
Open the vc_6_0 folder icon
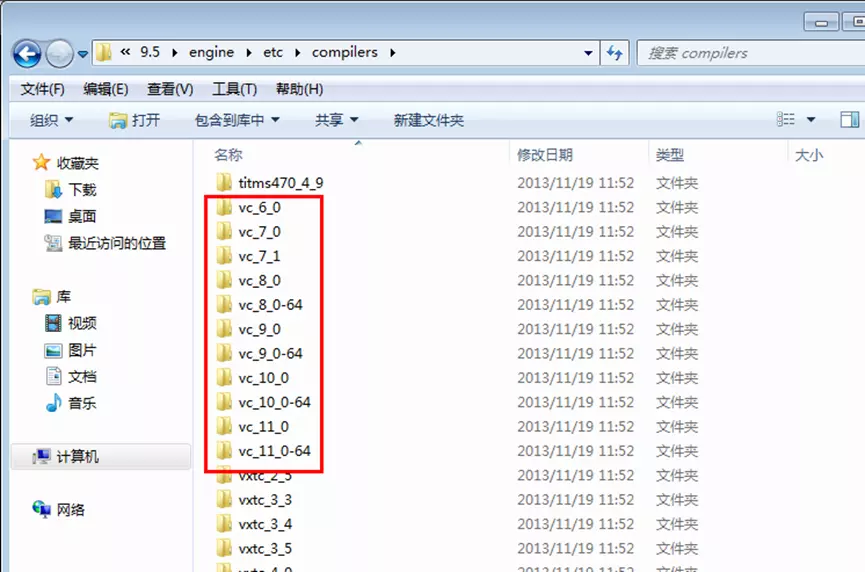coord(224,208)
